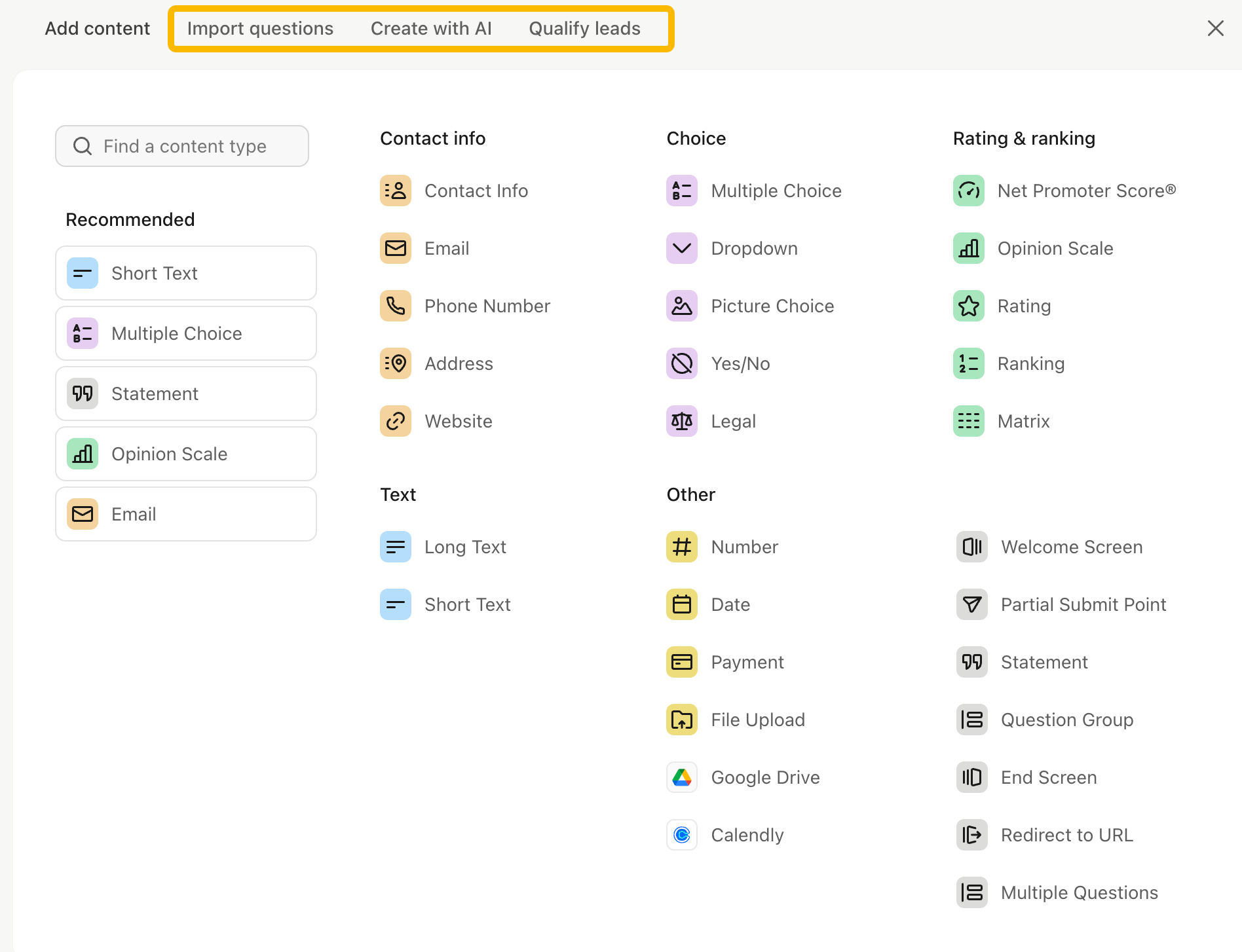
Task: Click the Contact Info icon
Action: [x=396, y=191]
